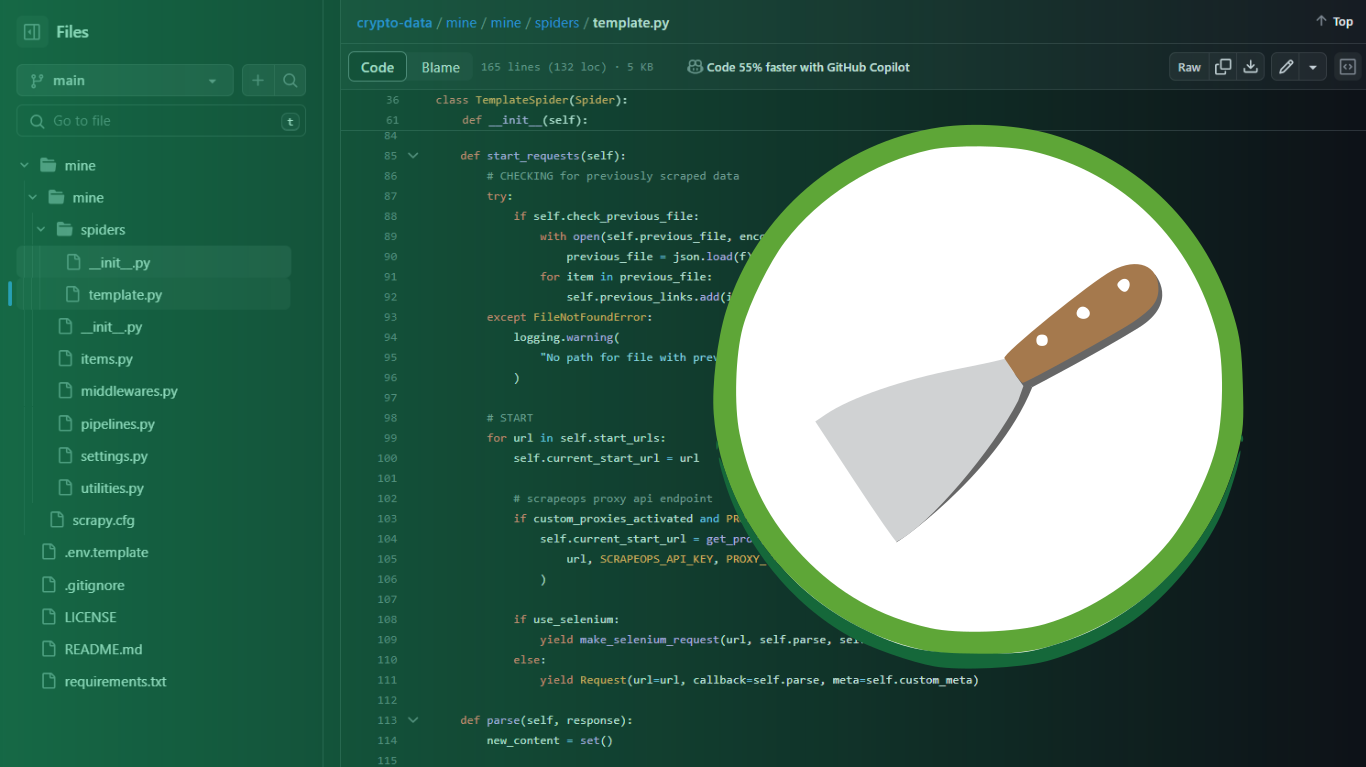Click Code 55% faster with Copilot link
Viewport: 1366px width, 767px height.
point(808,67)
